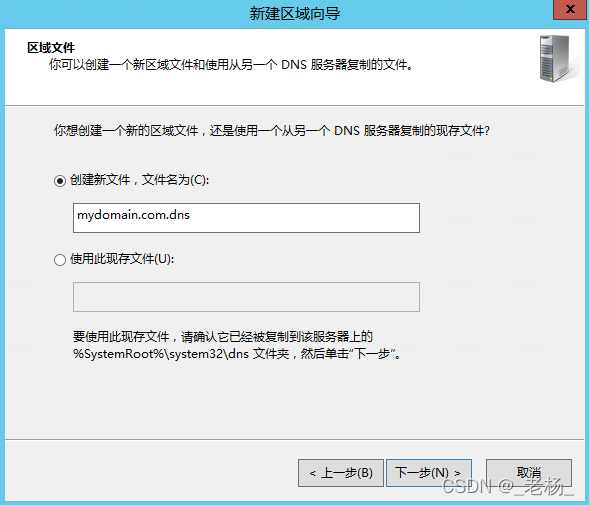This screenshot has height=505, width=589.
Task: Select the 使用此现存文件 radio button
Action: coord(60,260)
